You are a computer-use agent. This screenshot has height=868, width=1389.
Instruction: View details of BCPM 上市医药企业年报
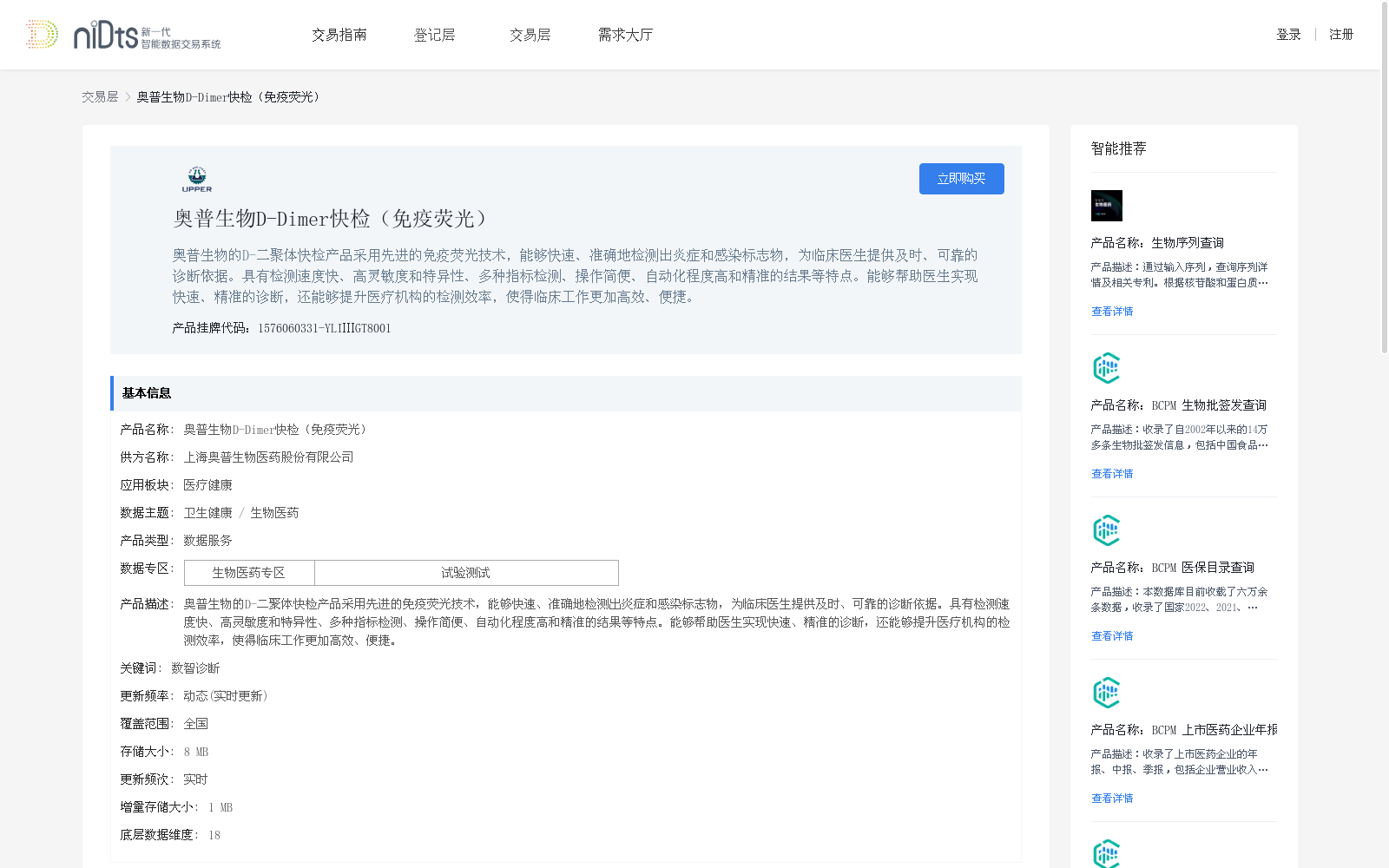point(1112,799)
